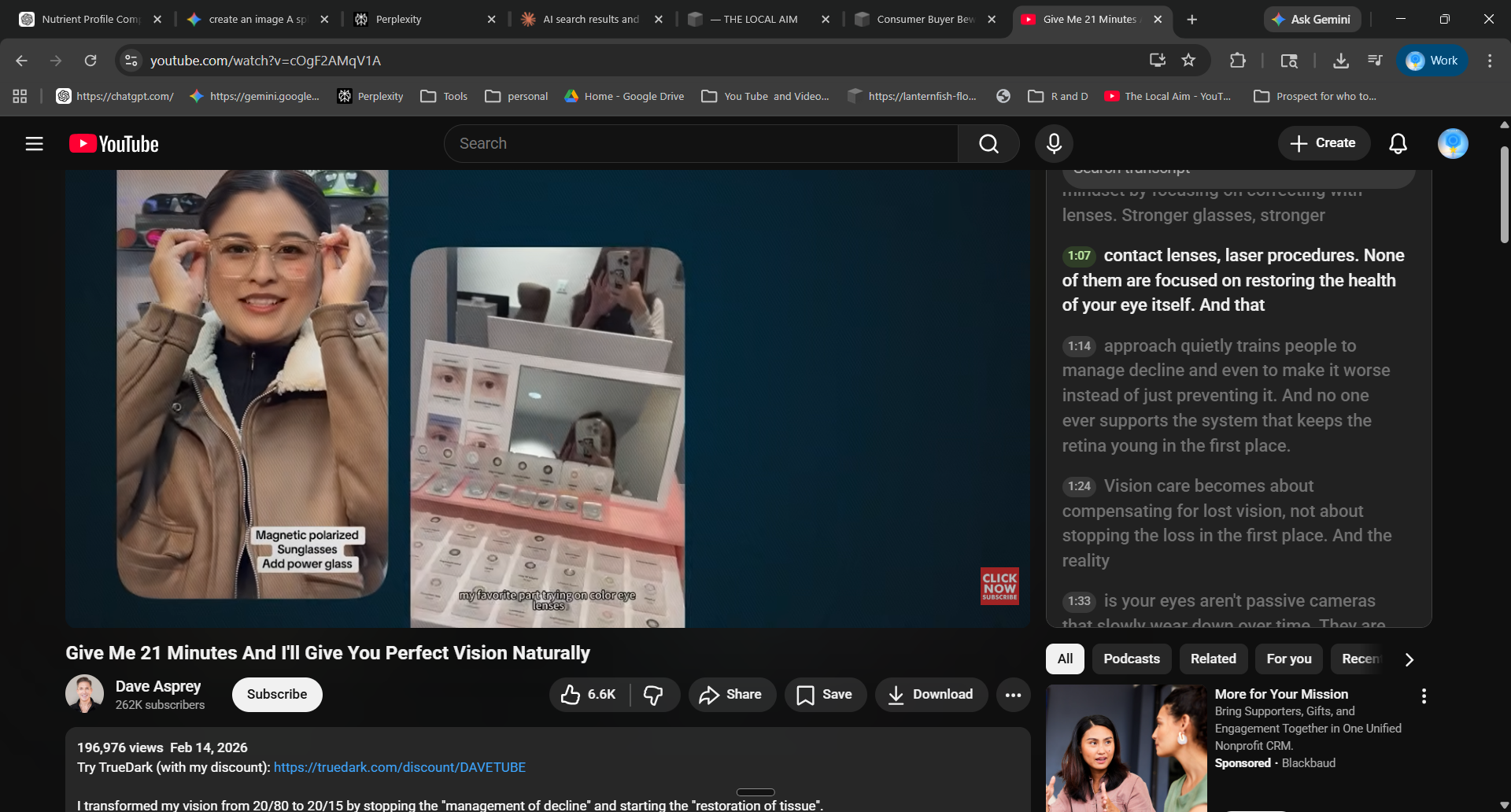This screenshot has height=812, width=1511.
Task: Dislike the video with thumbs-down icon
Action: [653, 695]
